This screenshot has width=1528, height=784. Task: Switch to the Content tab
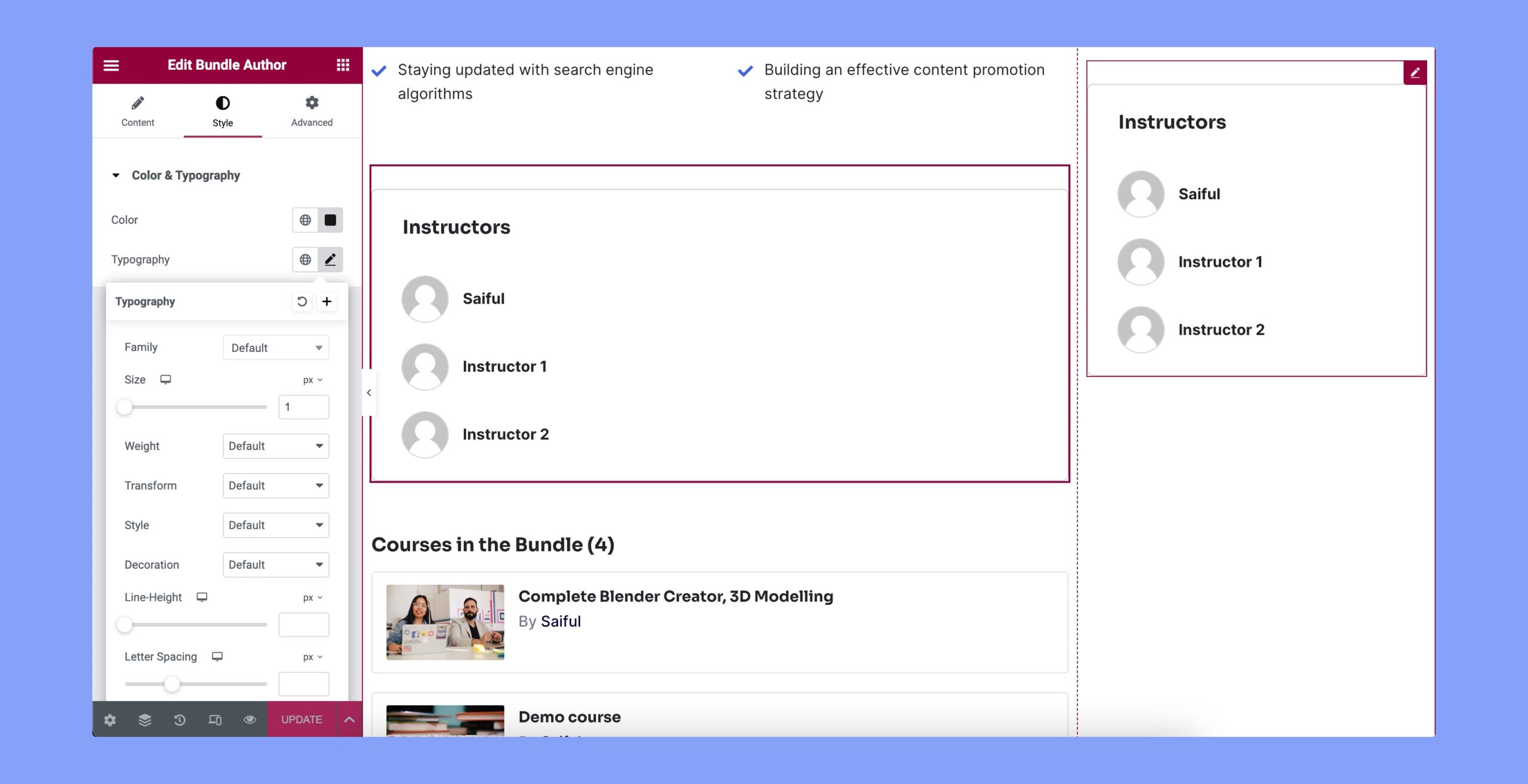click(138, 111)
